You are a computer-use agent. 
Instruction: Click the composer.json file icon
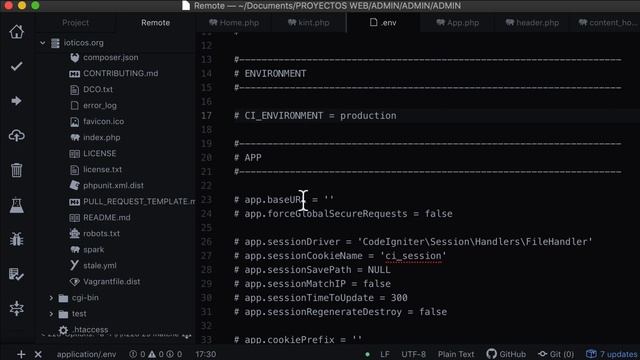[x=74, y=58]
